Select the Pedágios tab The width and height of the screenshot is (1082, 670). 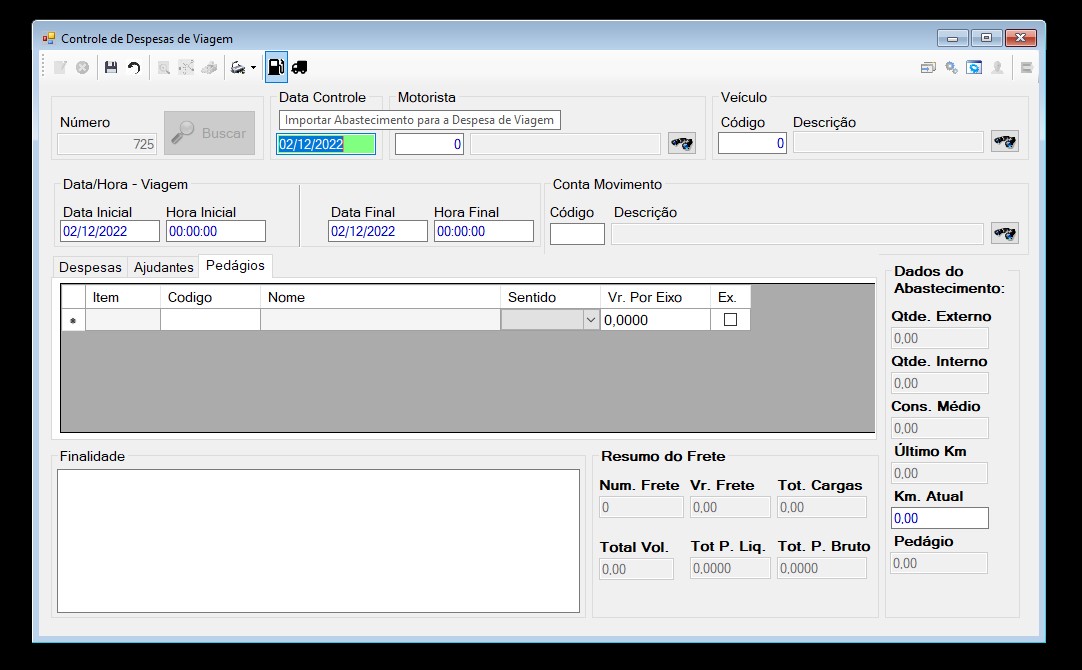click(235, 266)
